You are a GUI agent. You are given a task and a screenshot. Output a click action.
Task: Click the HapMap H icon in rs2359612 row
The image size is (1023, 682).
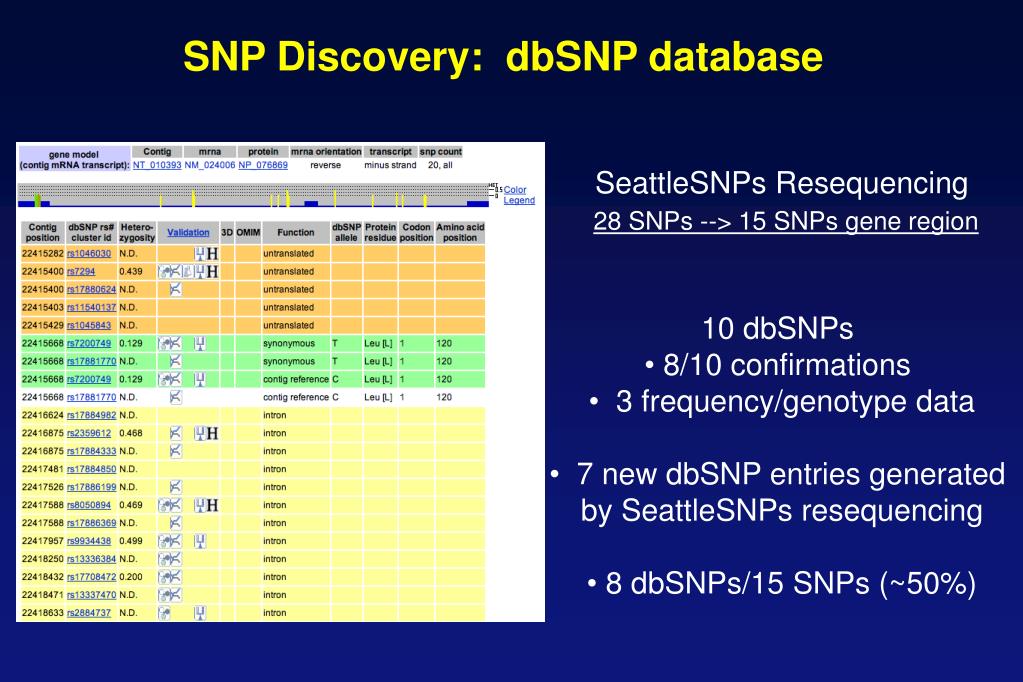pos(212,433)
